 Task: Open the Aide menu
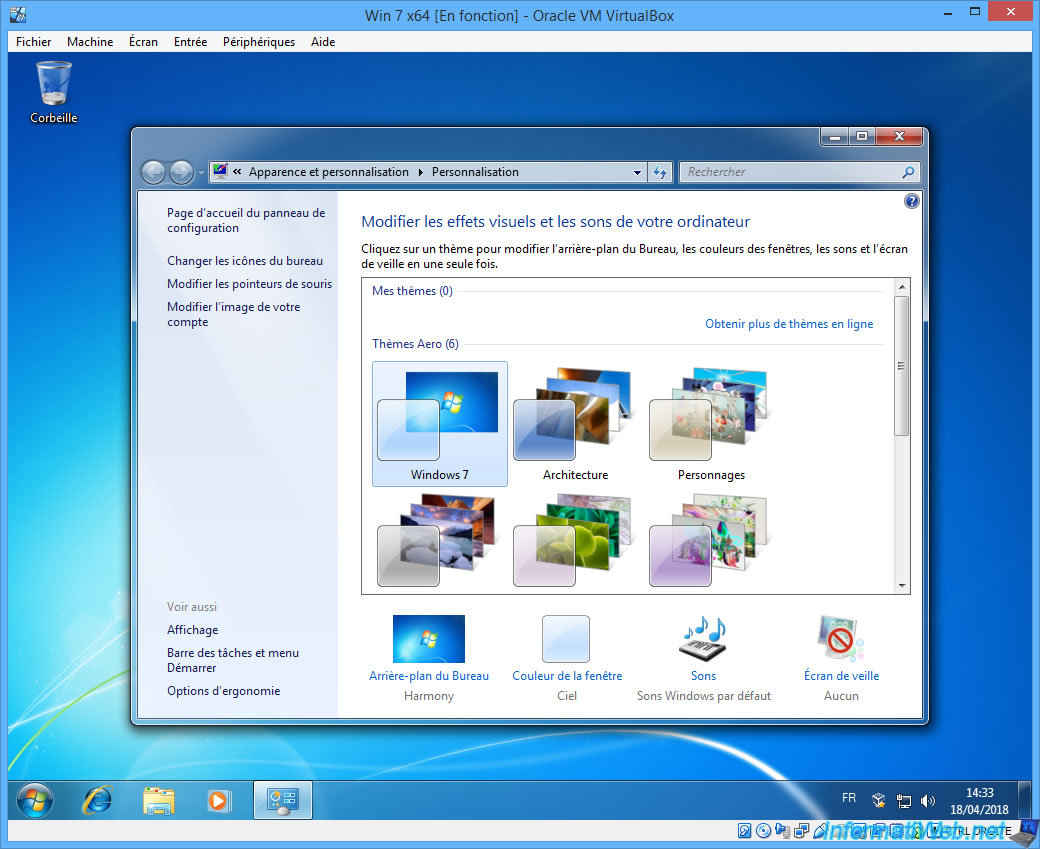click(323, 42)
